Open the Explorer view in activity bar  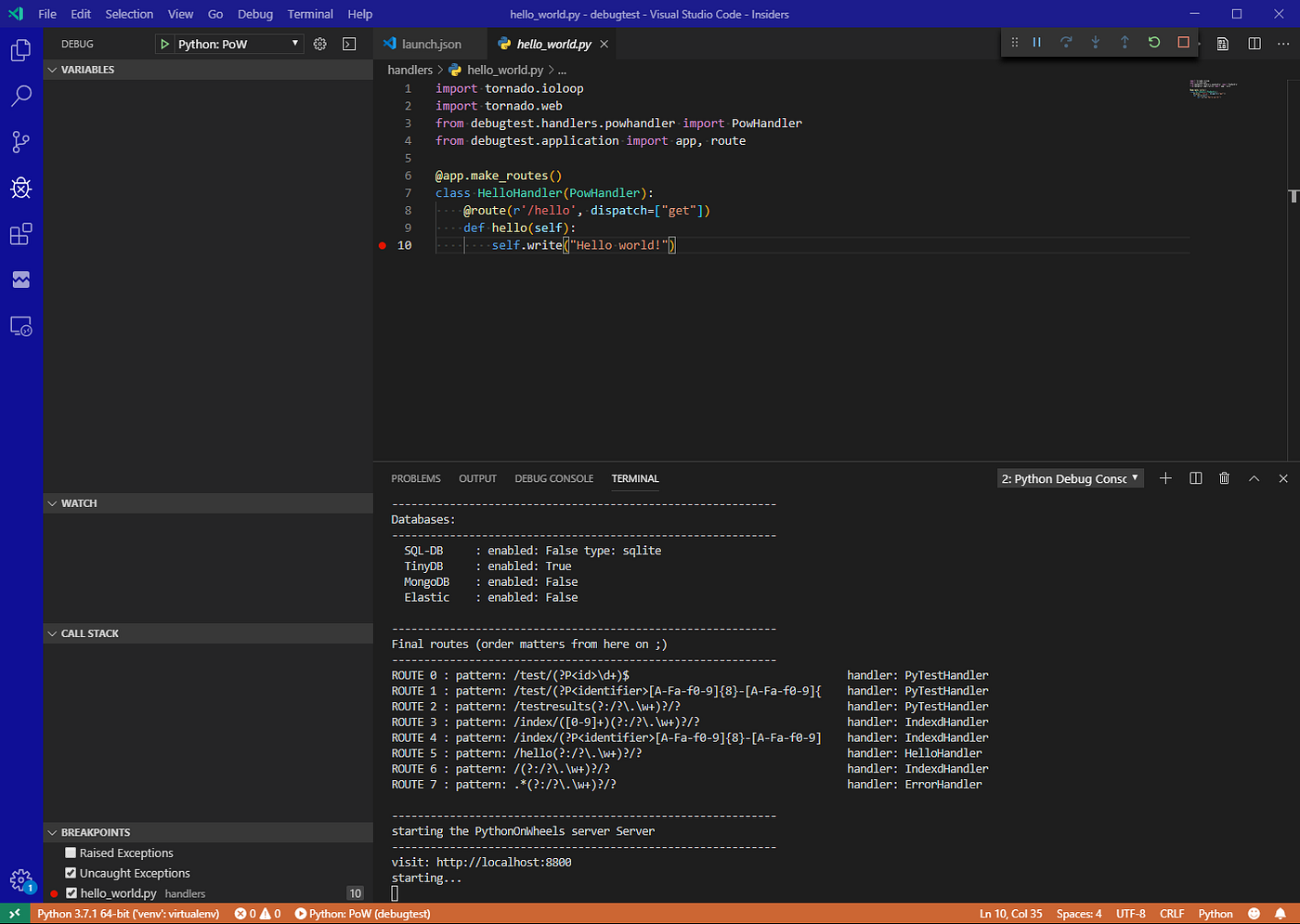(20, 50)
